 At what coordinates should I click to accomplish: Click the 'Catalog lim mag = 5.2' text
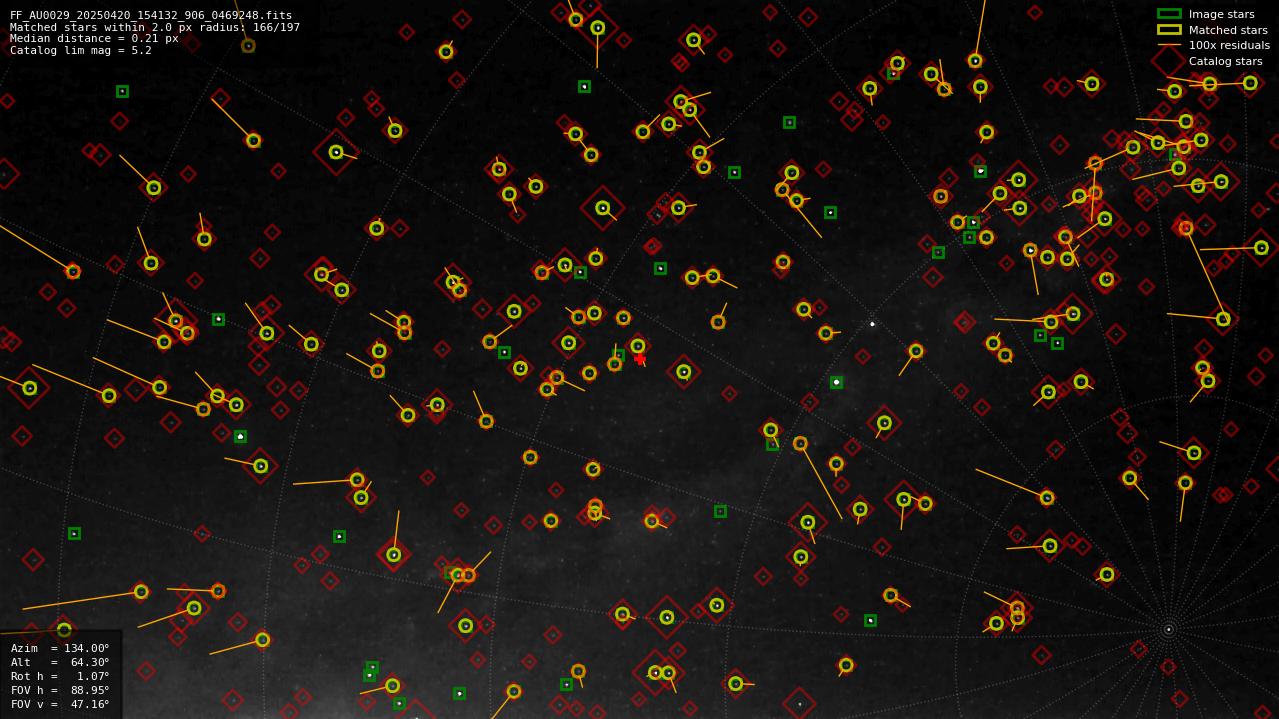81,51
